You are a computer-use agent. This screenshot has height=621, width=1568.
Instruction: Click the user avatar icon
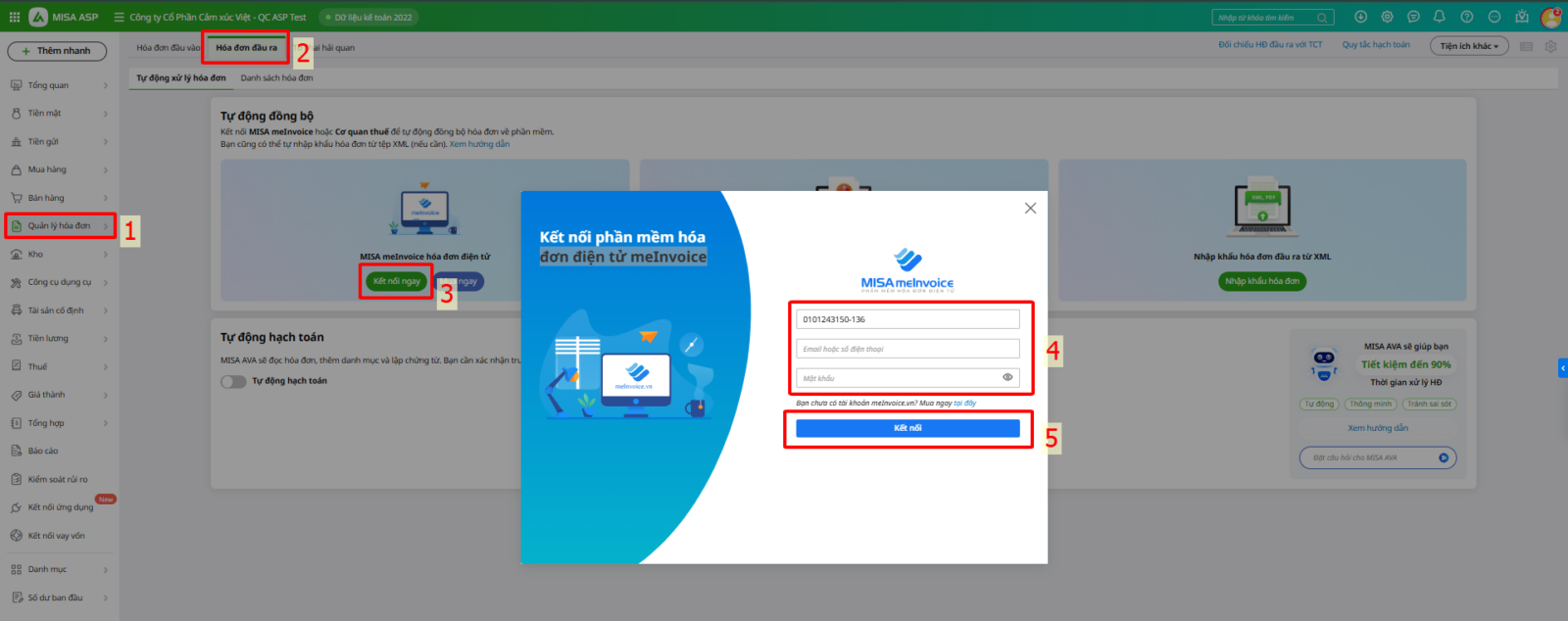(1550, 17)
